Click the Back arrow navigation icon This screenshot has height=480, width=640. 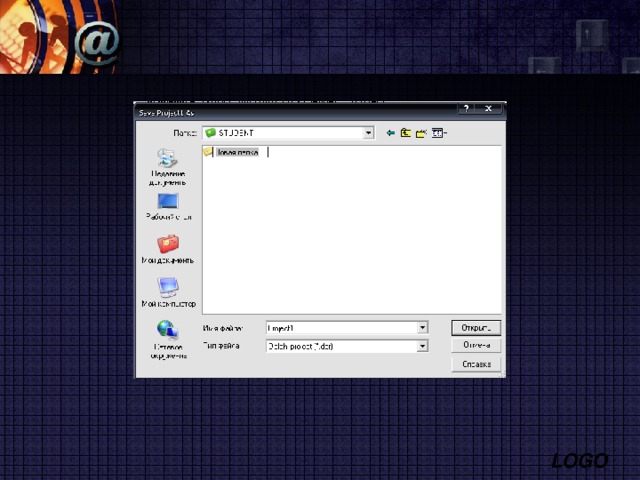pyautogui.click(x=391, y=132)
